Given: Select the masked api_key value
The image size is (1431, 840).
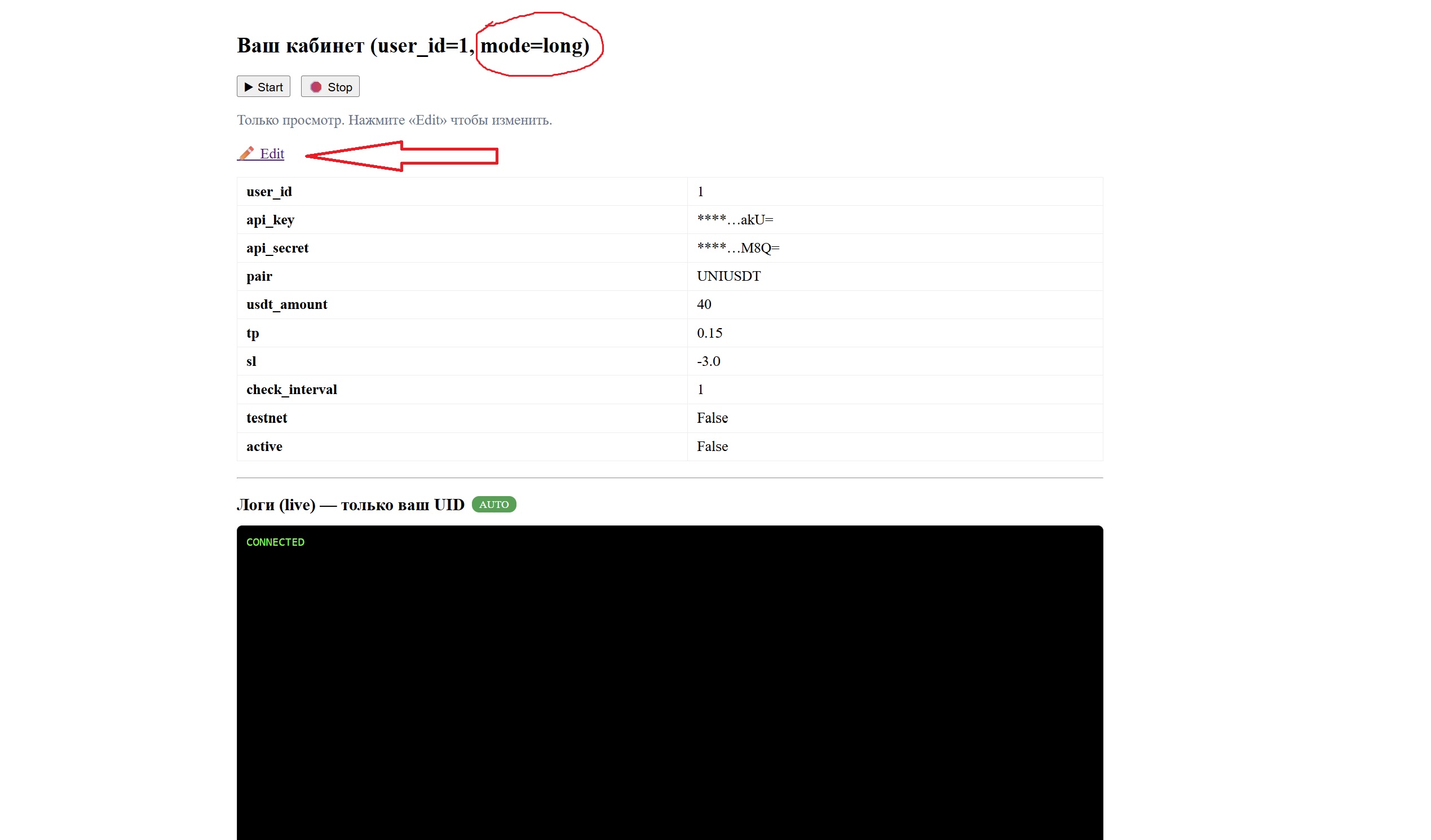Looking at the screenshot, I should click(x=735, y=220).
